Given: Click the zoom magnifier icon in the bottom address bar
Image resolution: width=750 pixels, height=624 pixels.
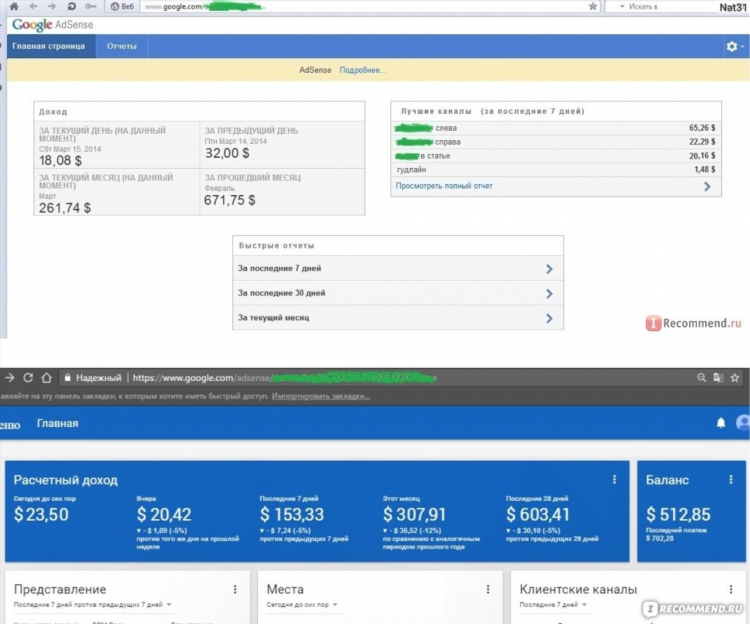Looking at the screenshot, I should pos(701,378).
